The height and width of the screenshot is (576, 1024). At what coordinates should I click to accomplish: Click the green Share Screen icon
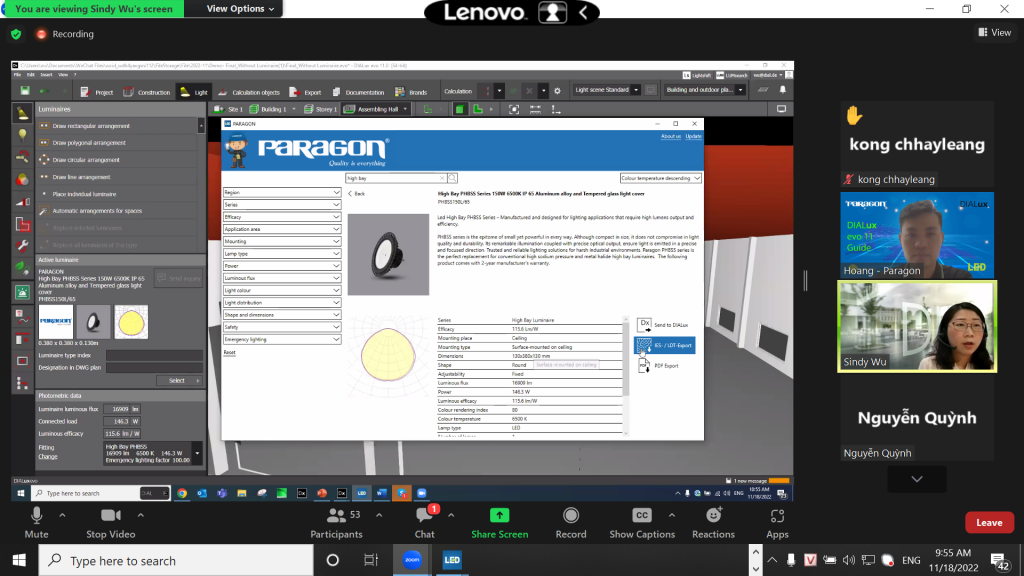(x=499, y=516)
